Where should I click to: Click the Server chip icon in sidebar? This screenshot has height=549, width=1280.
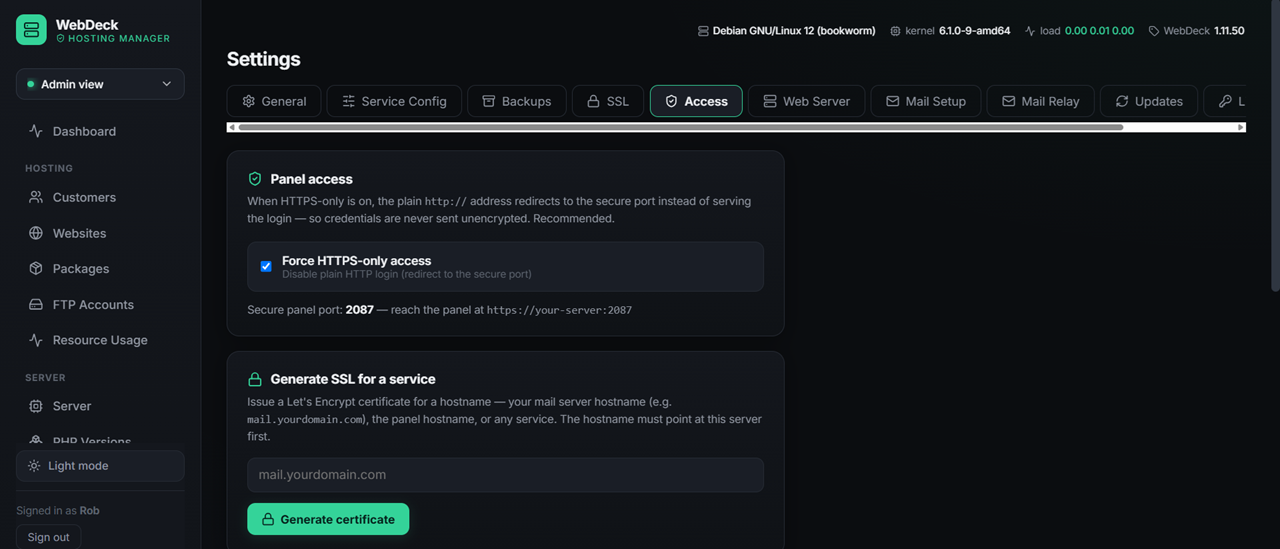coord(36,406)
